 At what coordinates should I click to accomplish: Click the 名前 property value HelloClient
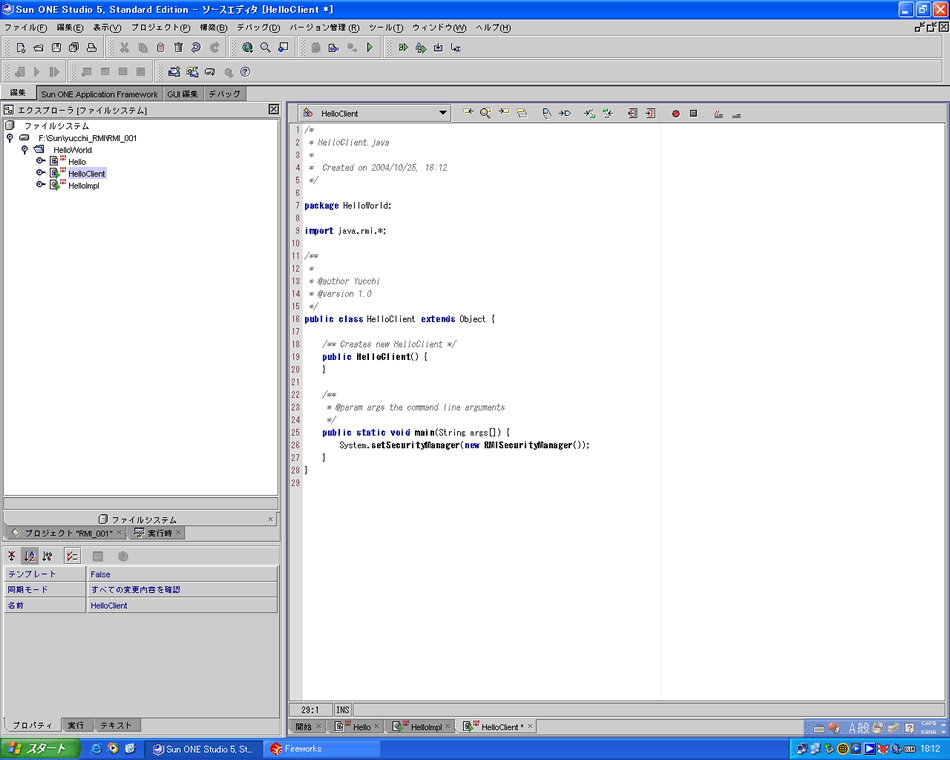point(109,605)
